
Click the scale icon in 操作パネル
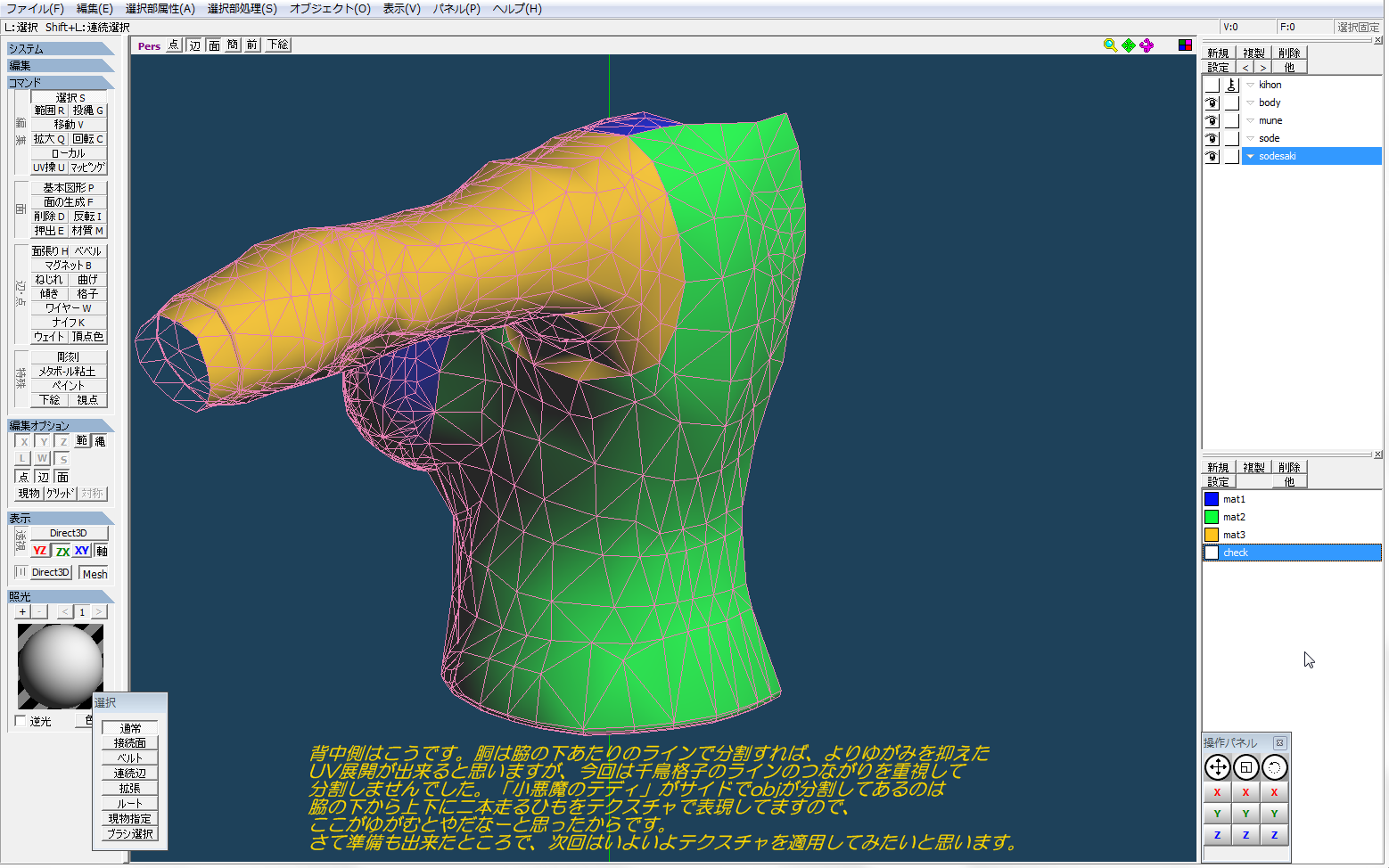tap(1245, 767)
